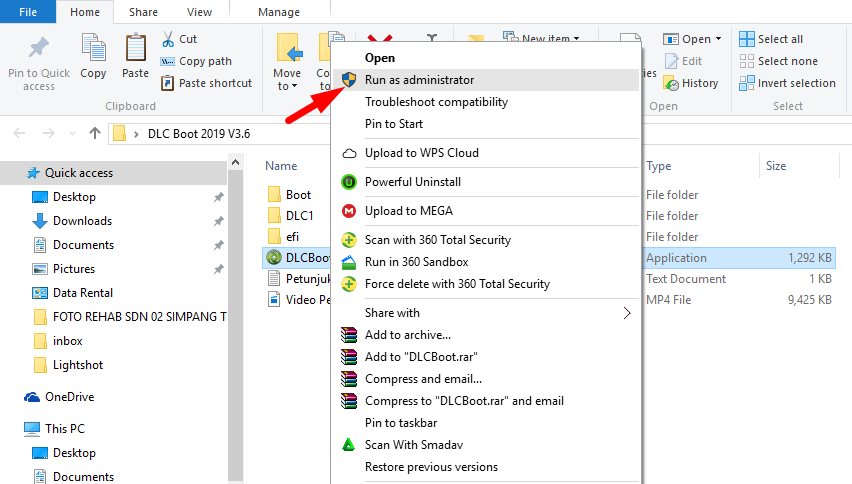Click the 360 Sandbox icon
The height and width of the screenshot is (484, 852).
tap(349, 262)
